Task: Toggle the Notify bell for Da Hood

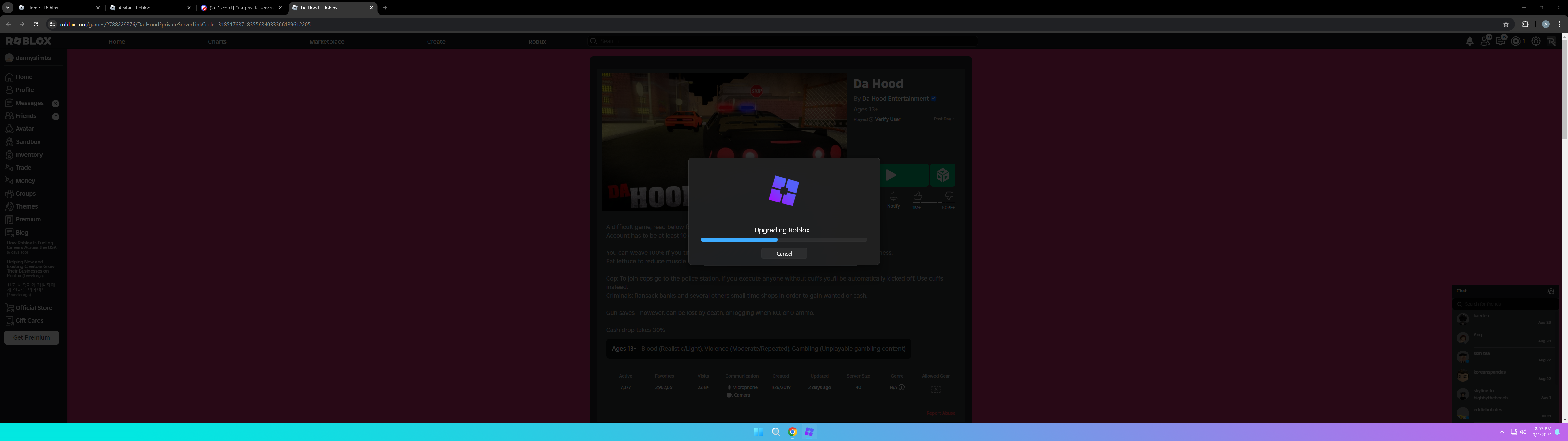Action: point(893,197)
